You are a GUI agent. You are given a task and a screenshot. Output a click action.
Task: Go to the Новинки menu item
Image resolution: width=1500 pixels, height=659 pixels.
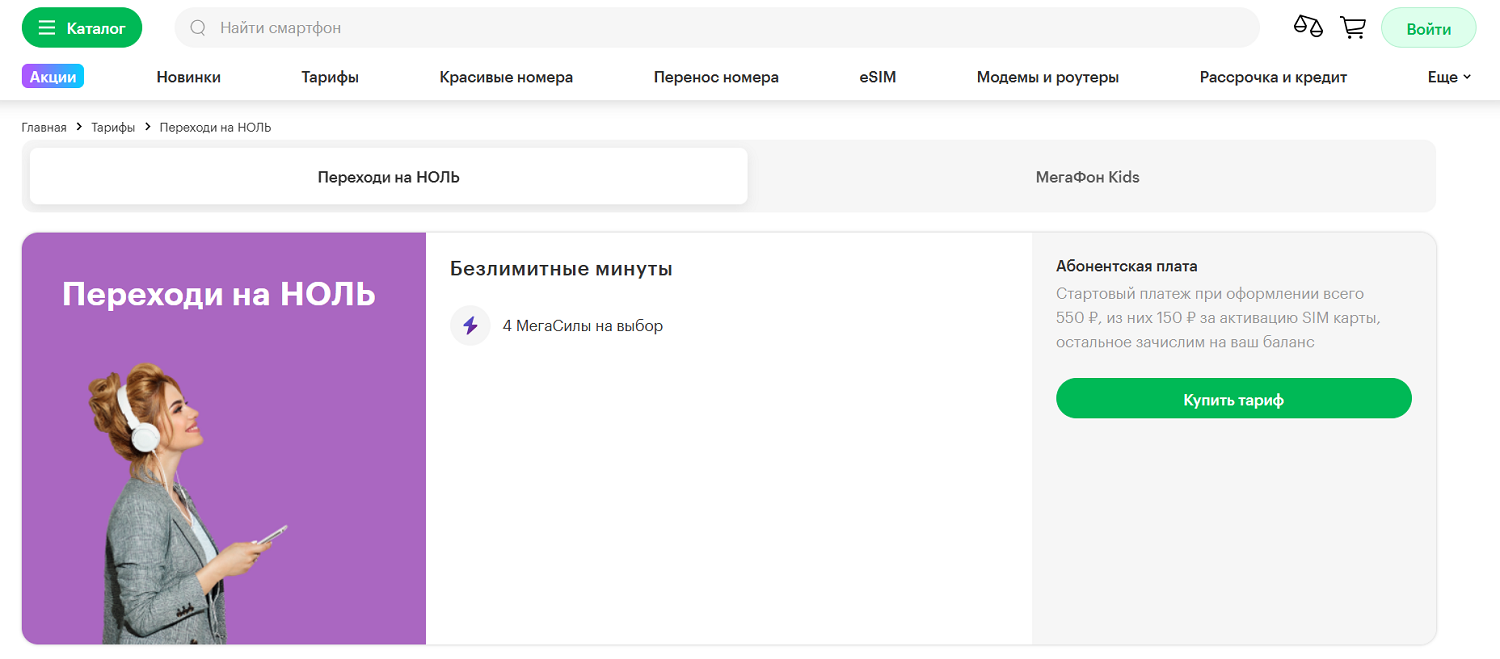tap(189, 77)
